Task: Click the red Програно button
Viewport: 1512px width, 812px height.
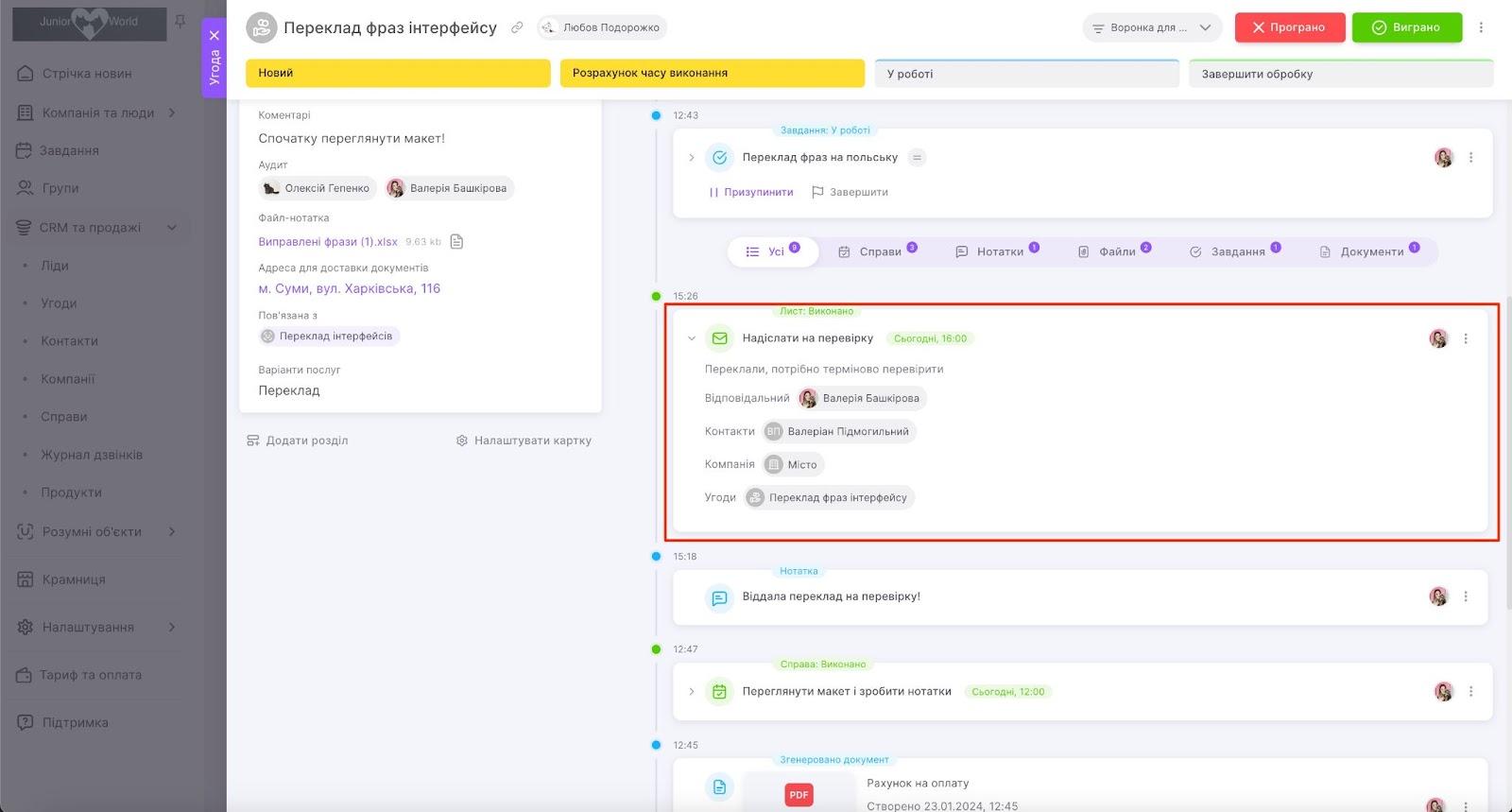Action: [1289, 27]
